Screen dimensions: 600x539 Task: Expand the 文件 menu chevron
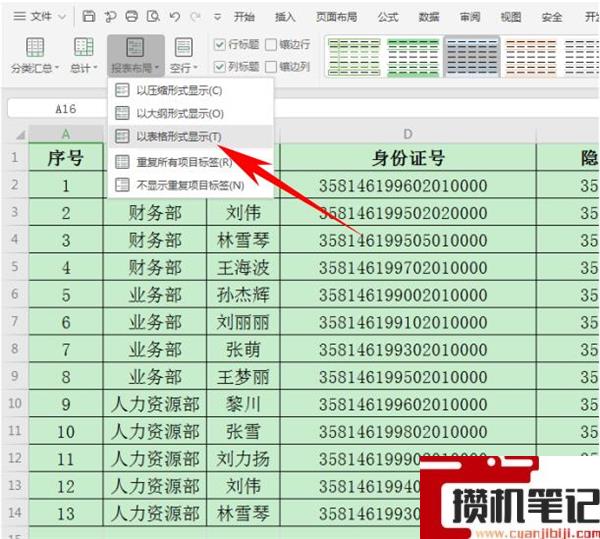tap(62, 17)
